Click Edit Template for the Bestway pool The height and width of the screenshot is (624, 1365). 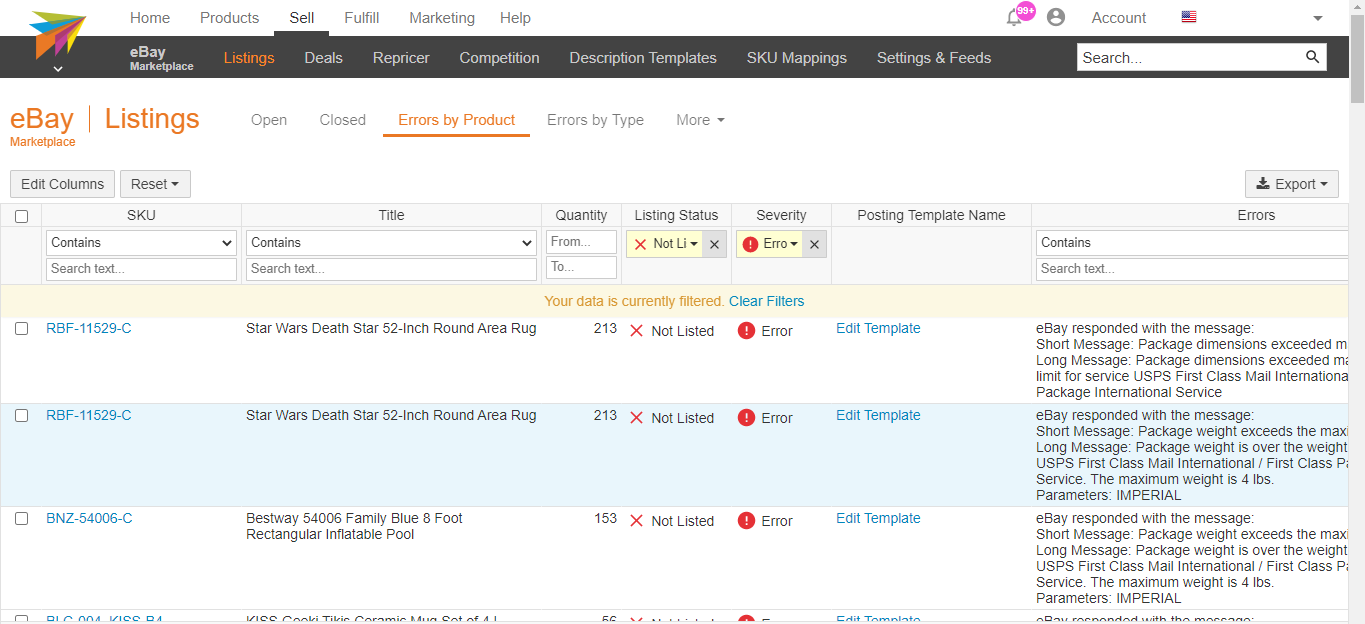coord(878,518)
